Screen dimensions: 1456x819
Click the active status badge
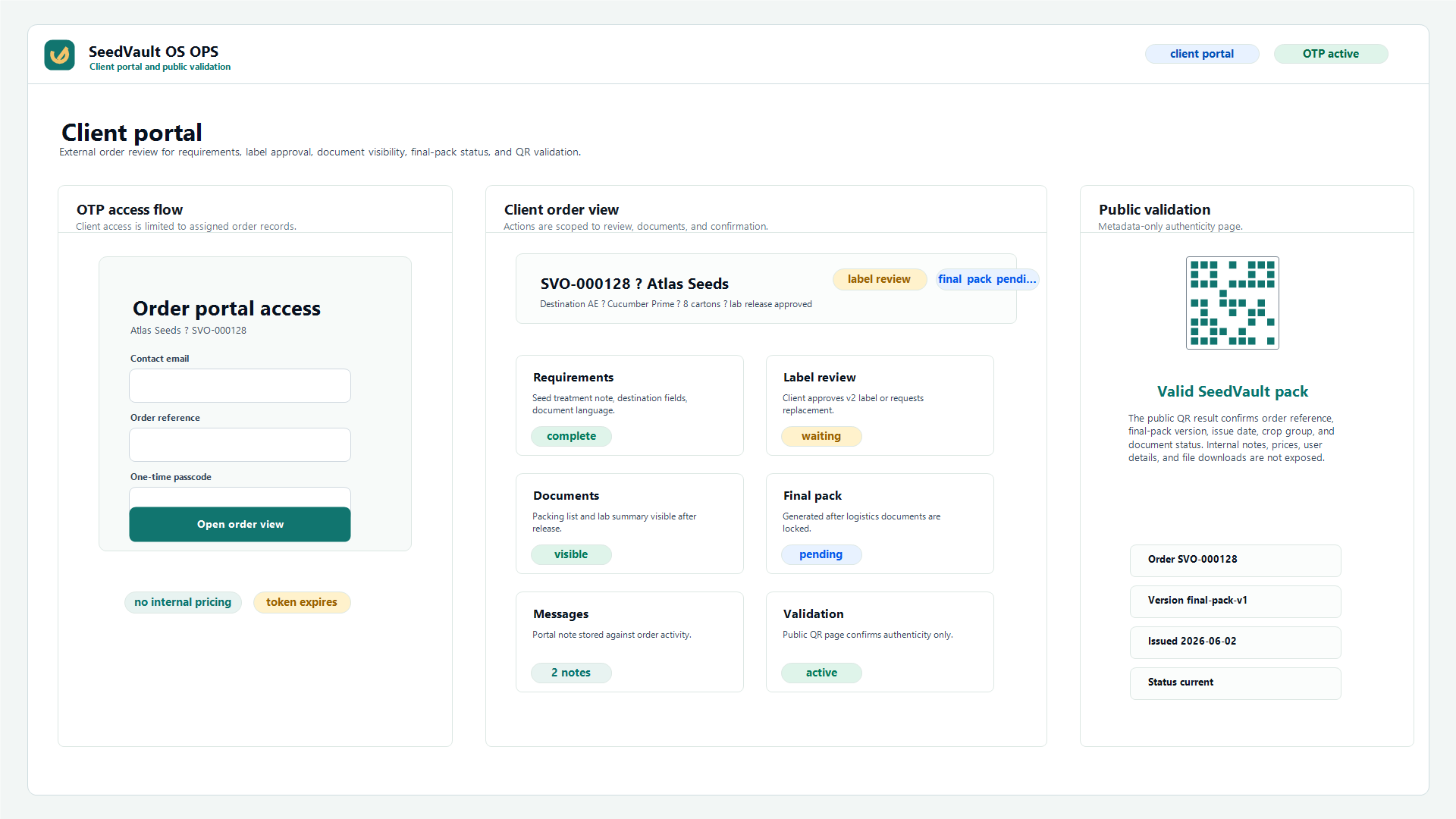tap(821, 673)
